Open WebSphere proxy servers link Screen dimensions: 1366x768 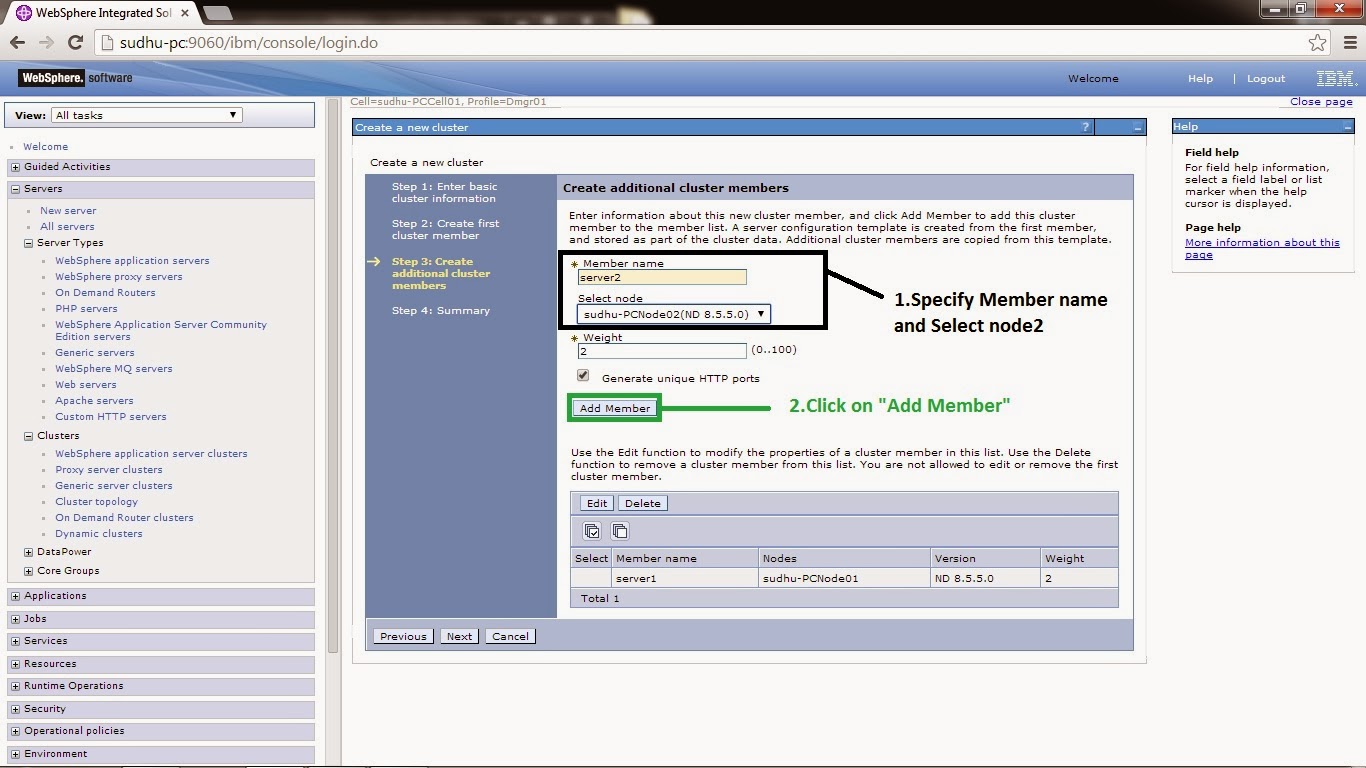[x=119, y=277]
